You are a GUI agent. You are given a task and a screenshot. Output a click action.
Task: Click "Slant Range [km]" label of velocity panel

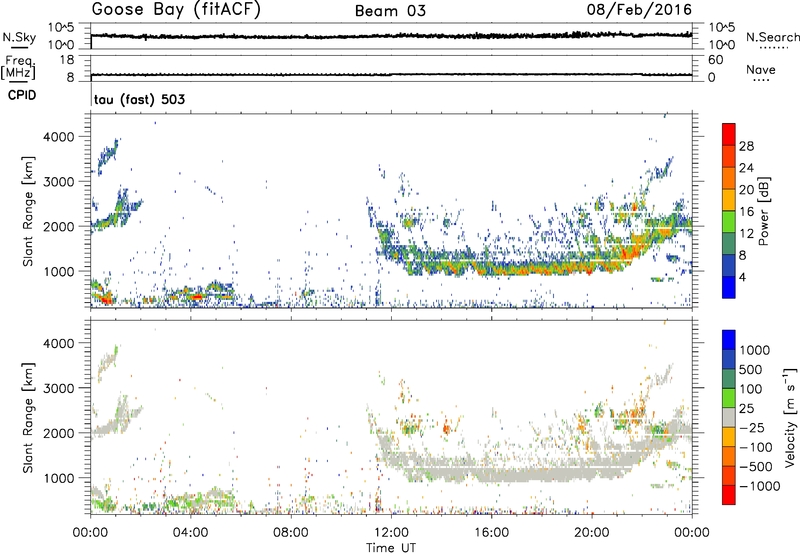pyautogui.click(x=28, y=417)
